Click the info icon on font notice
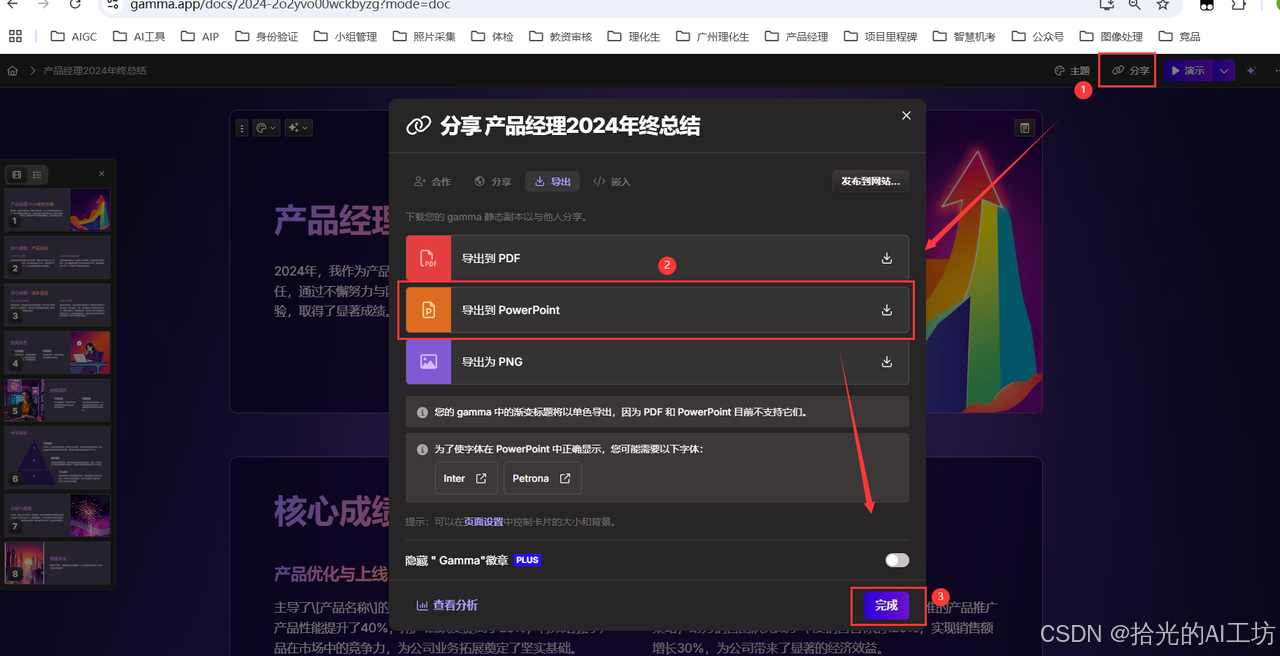 (423, 449)
